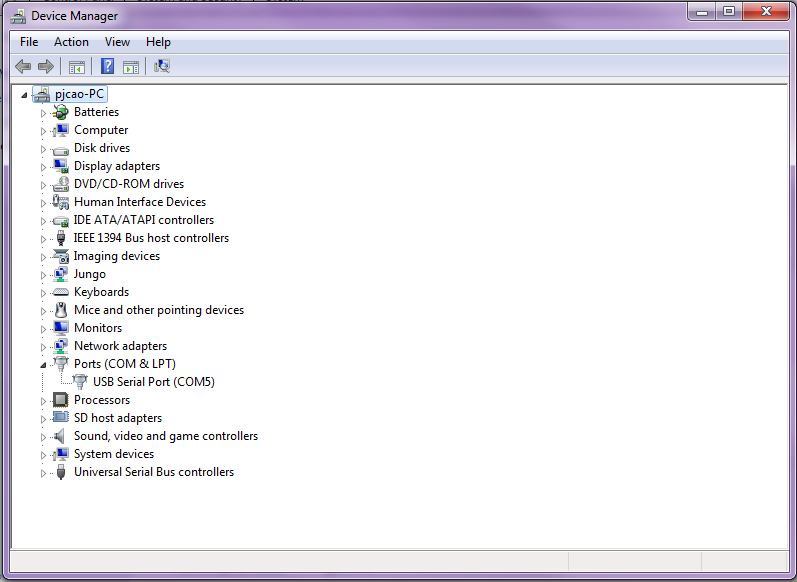The height and width of the screenshot is (582, 797).
Task: Click the Ports (COM & LPT) icon
Action: [60, 364]
